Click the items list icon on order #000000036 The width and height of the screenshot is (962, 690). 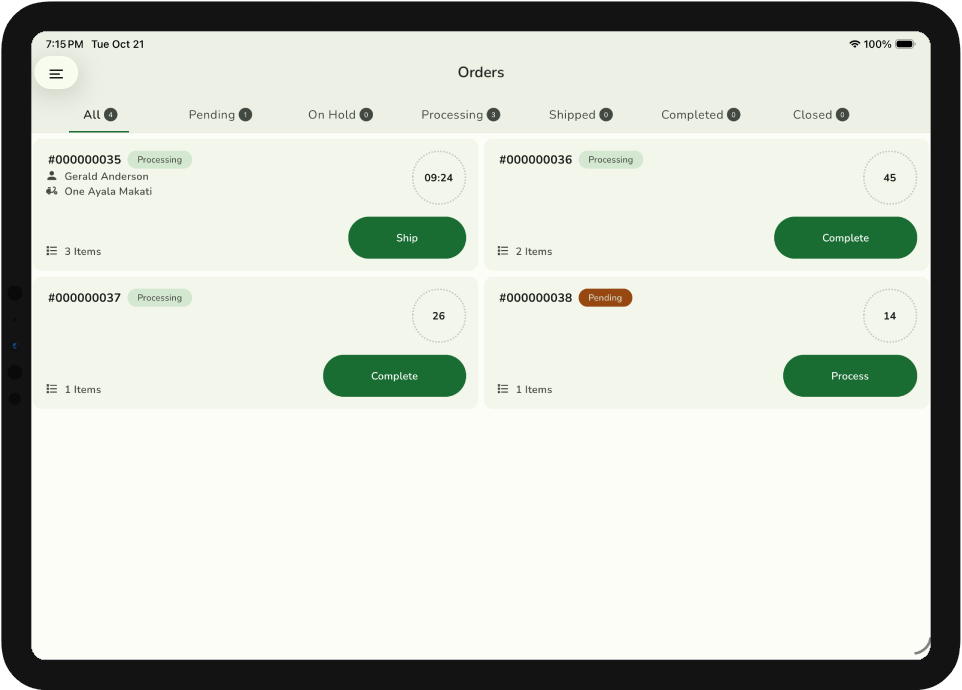[503, 251]
